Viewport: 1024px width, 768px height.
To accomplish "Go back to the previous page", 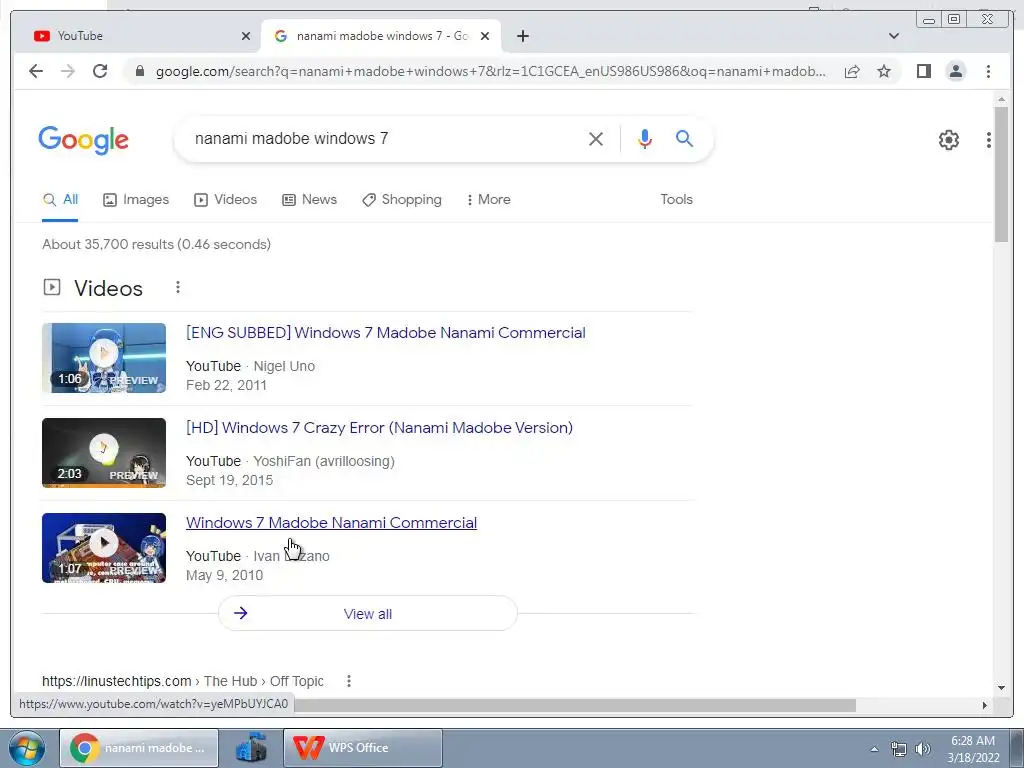I will (x=36, y=71).
